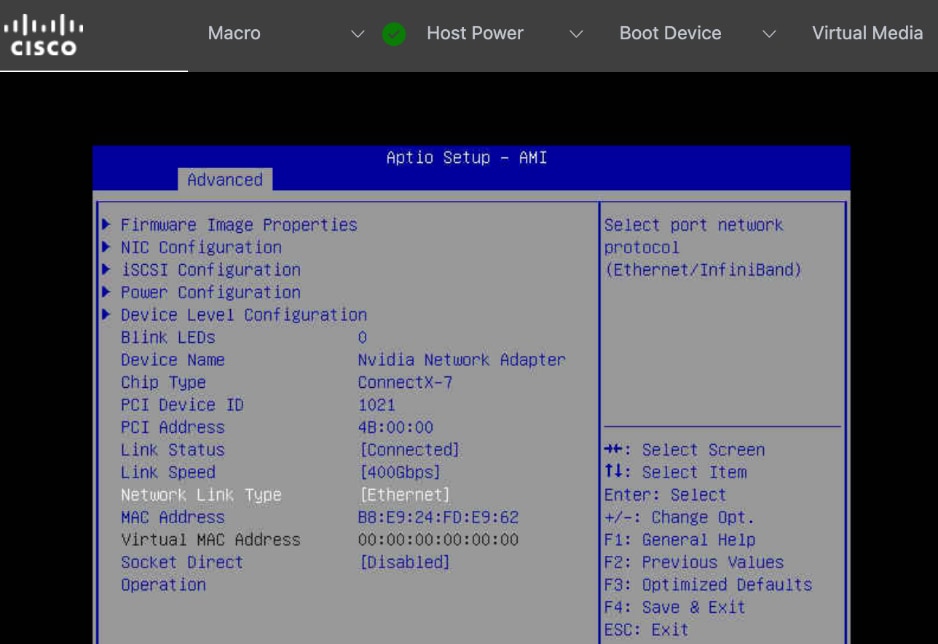Expand the Device Level Configuration entry
The image size is (938, 644).
click(x=243, y=314)
